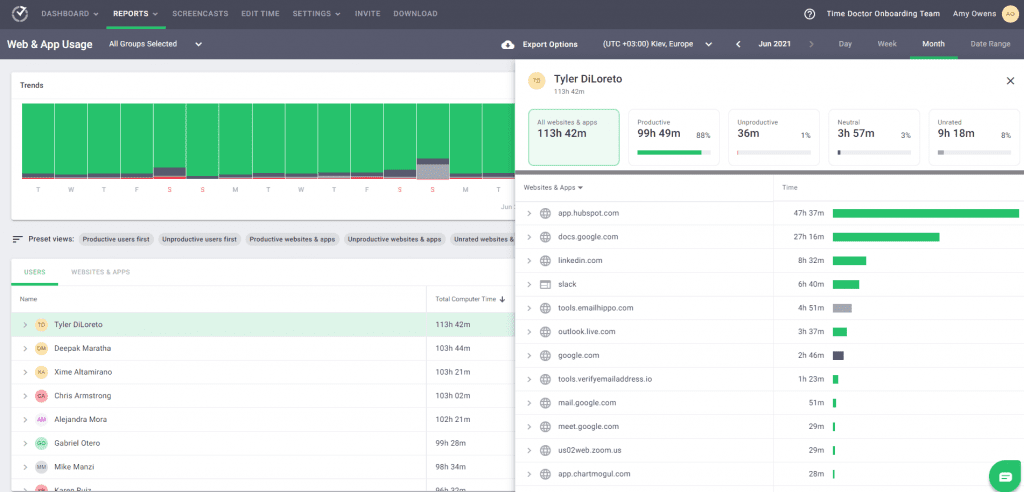This screenshot has width=1024, height=492.
Task: Open the timezone Kiev dropdown
Action: point(657,44)
